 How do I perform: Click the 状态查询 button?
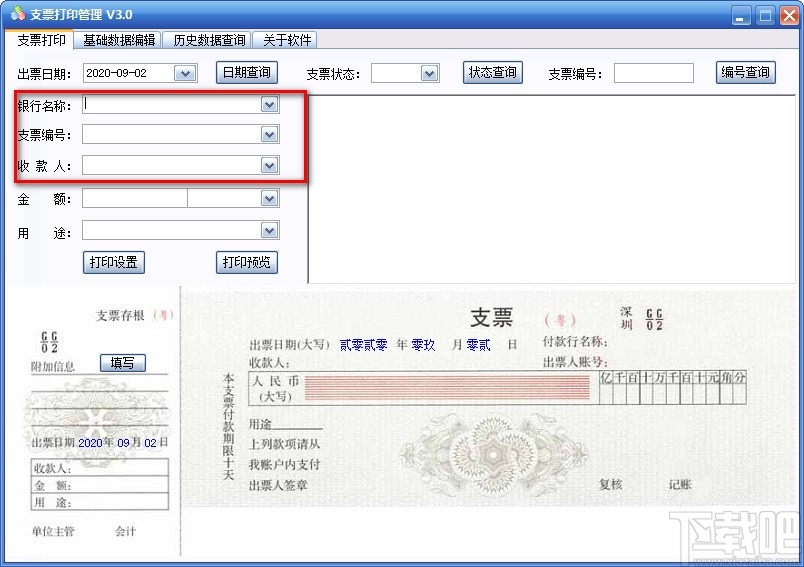pos(493,73)
